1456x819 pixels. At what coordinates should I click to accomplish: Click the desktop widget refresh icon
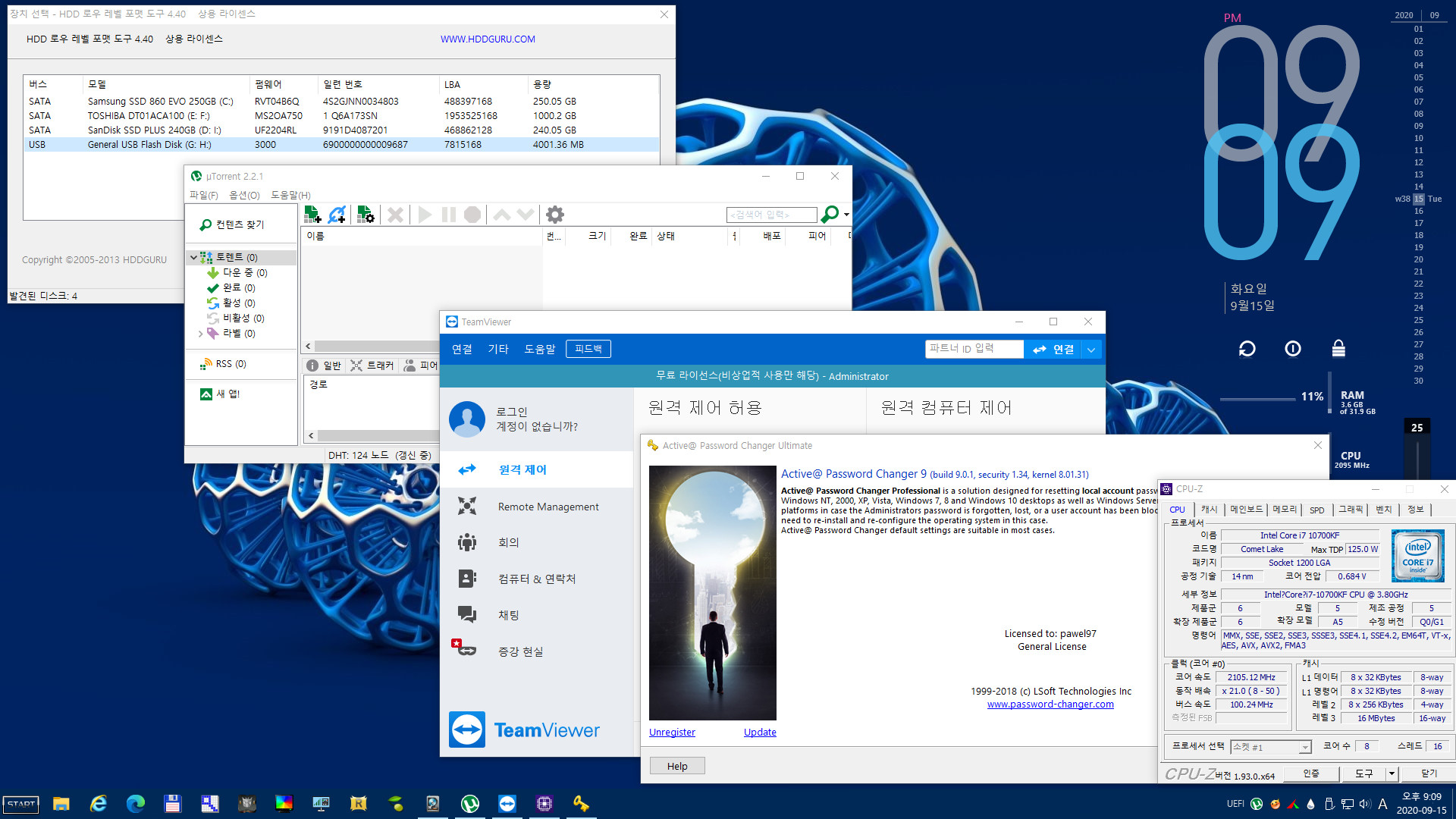tap(1247, 349)
